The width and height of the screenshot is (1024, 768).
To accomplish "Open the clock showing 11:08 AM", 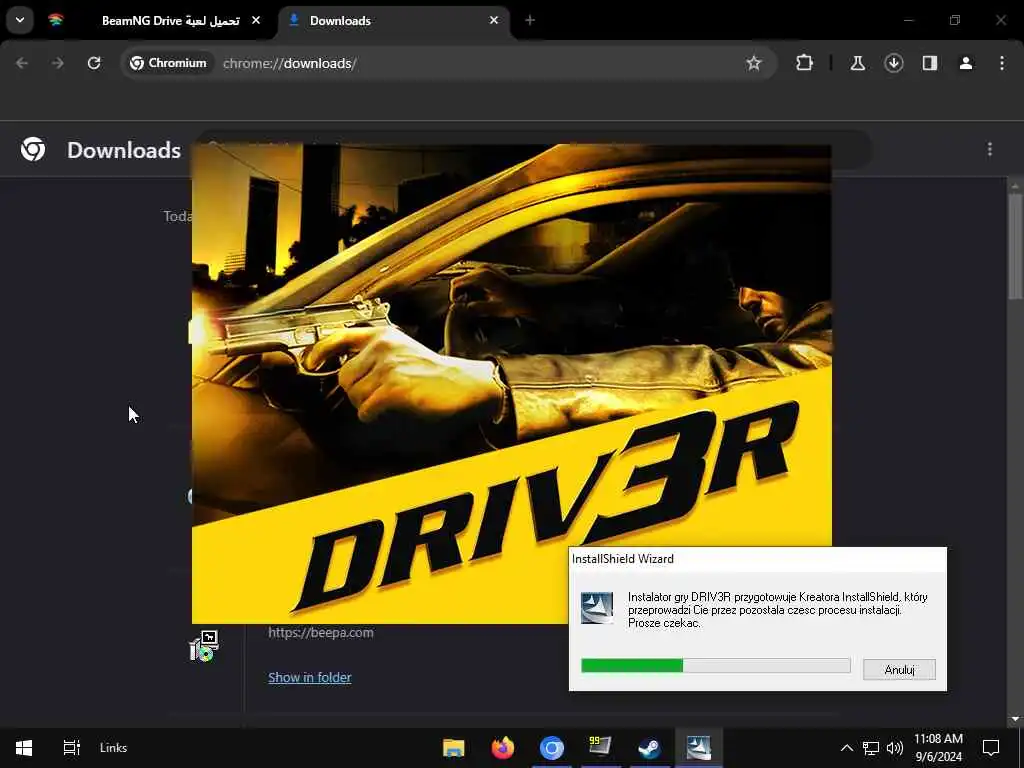I will (938, 748).
